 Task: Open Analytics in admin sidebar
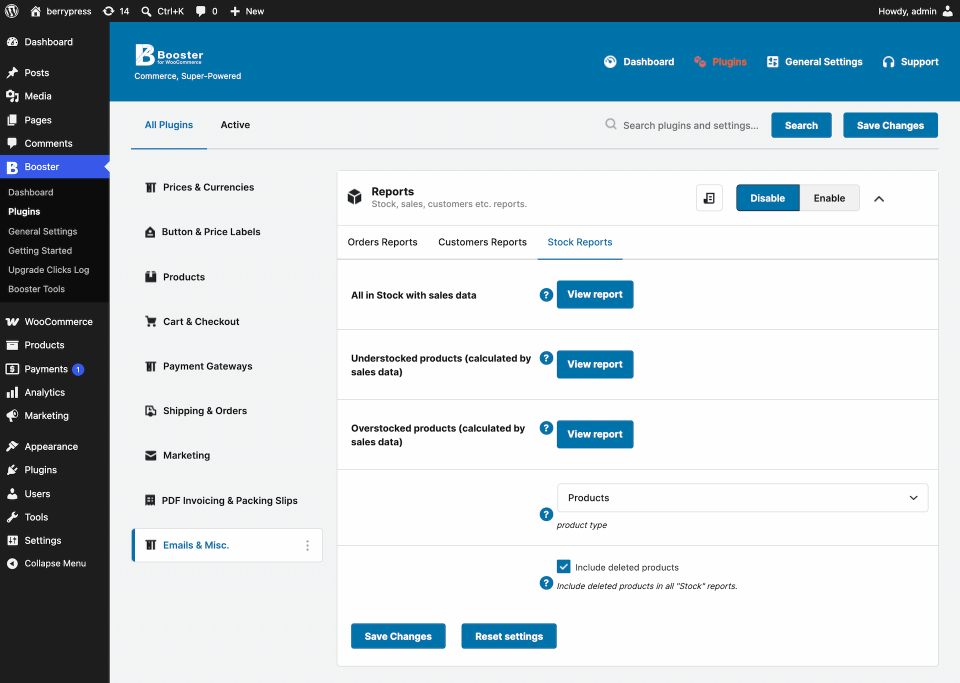(x=54, y=392)
